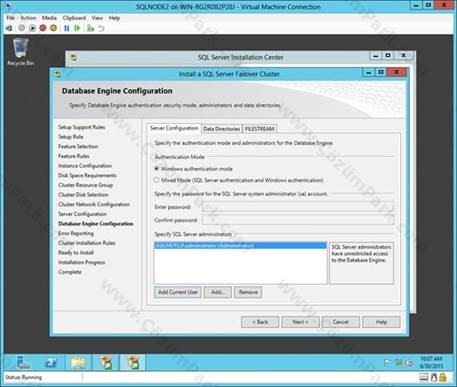Click the Setup Role step

(x=71, y=137)
